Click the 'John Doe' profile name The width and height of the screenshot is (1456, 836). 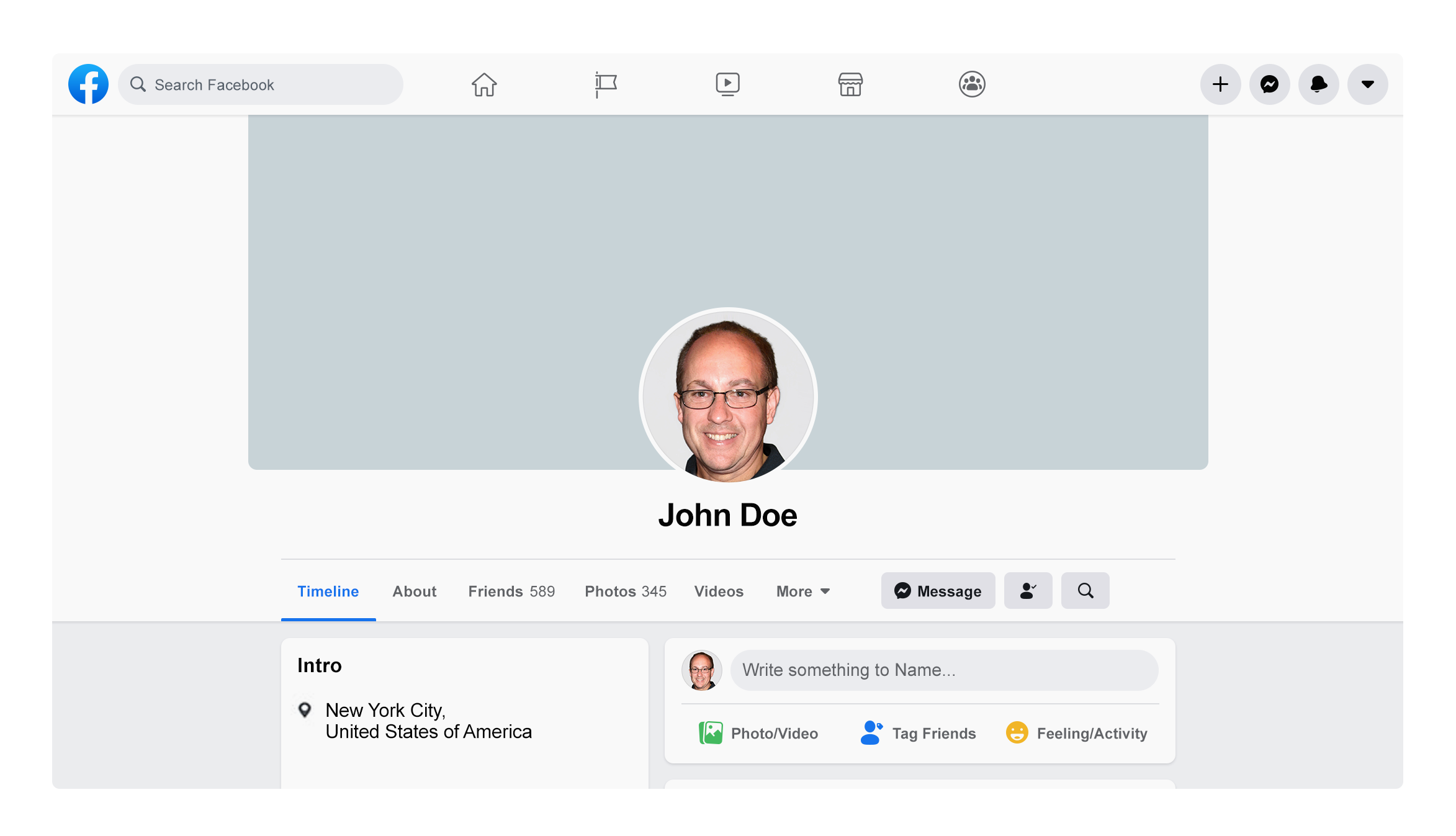[x=727, y=515]
